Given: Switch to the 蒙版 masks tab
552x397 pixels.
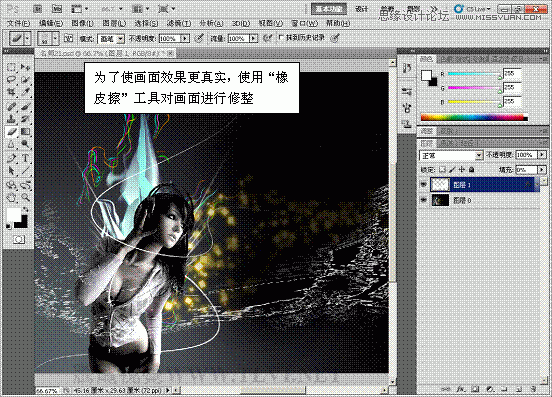Looking at the screenshot, I should [447, 131].
